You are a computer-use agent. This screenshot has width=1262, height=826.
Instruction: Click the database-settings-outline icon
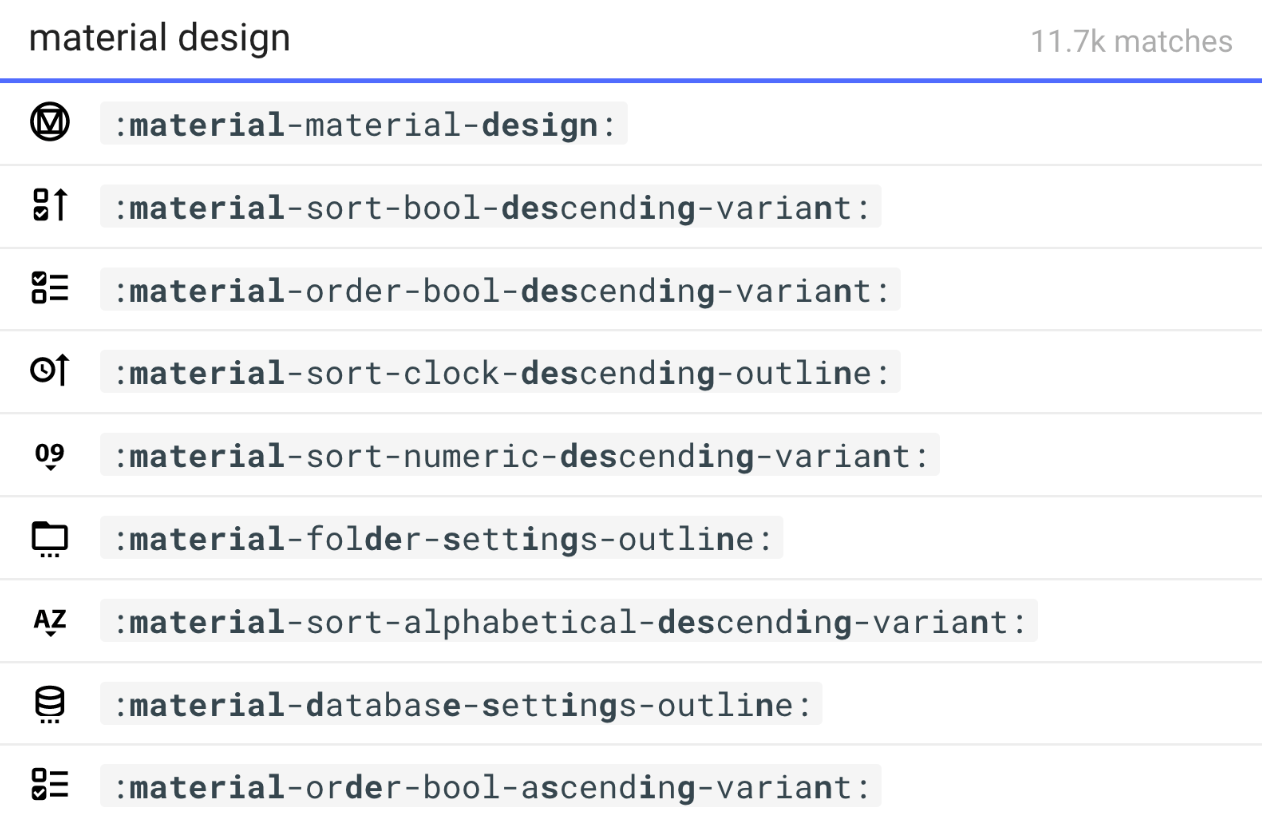tap(49, 704)
